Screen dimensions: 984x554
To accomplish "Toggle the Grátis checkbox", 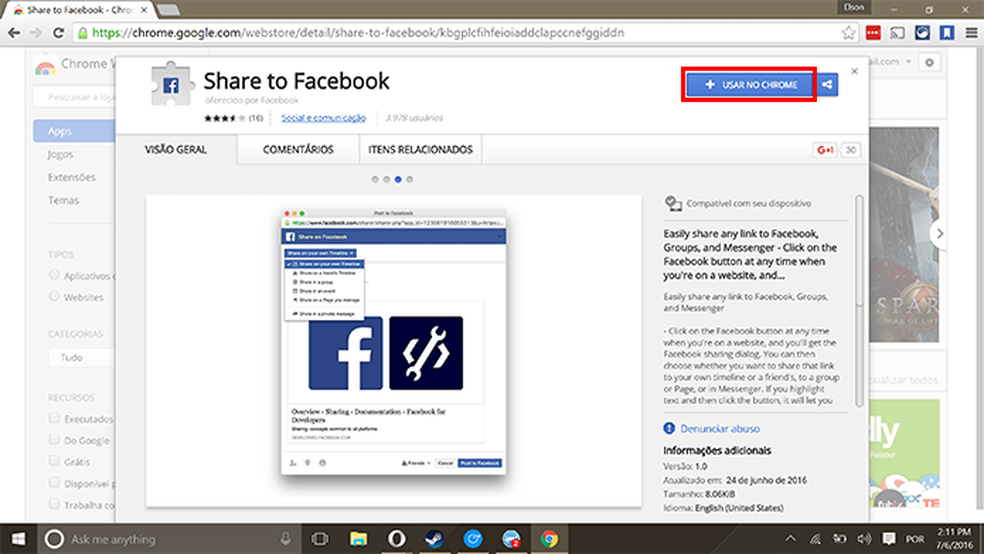I will pos(54,461).
